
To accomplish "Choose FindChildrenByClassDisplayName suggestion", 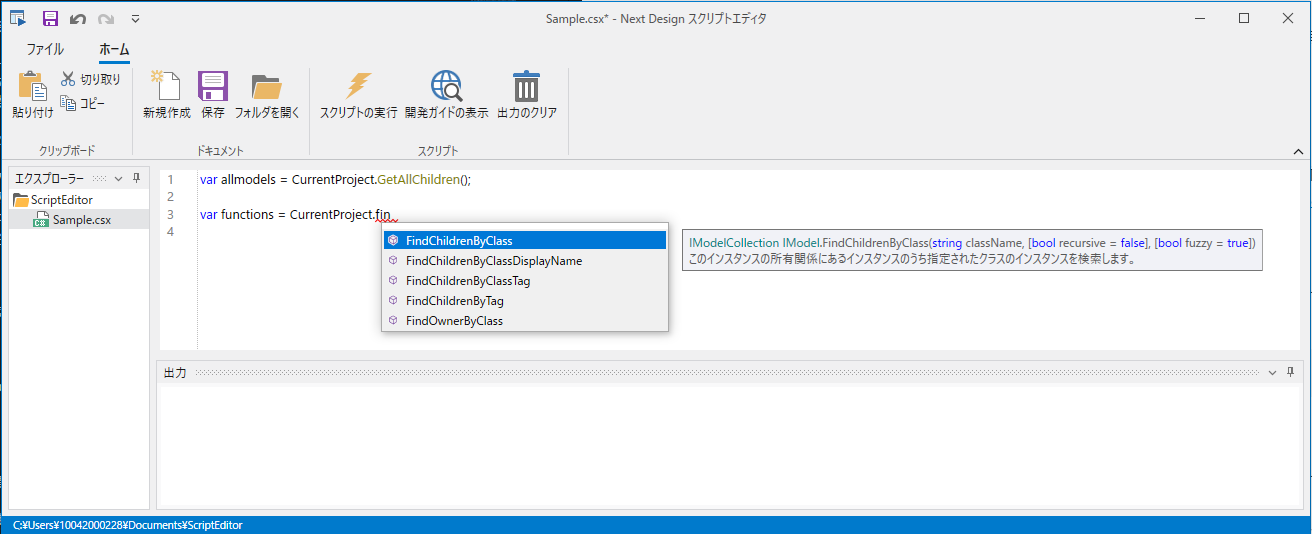I will (x=525, y=261).
